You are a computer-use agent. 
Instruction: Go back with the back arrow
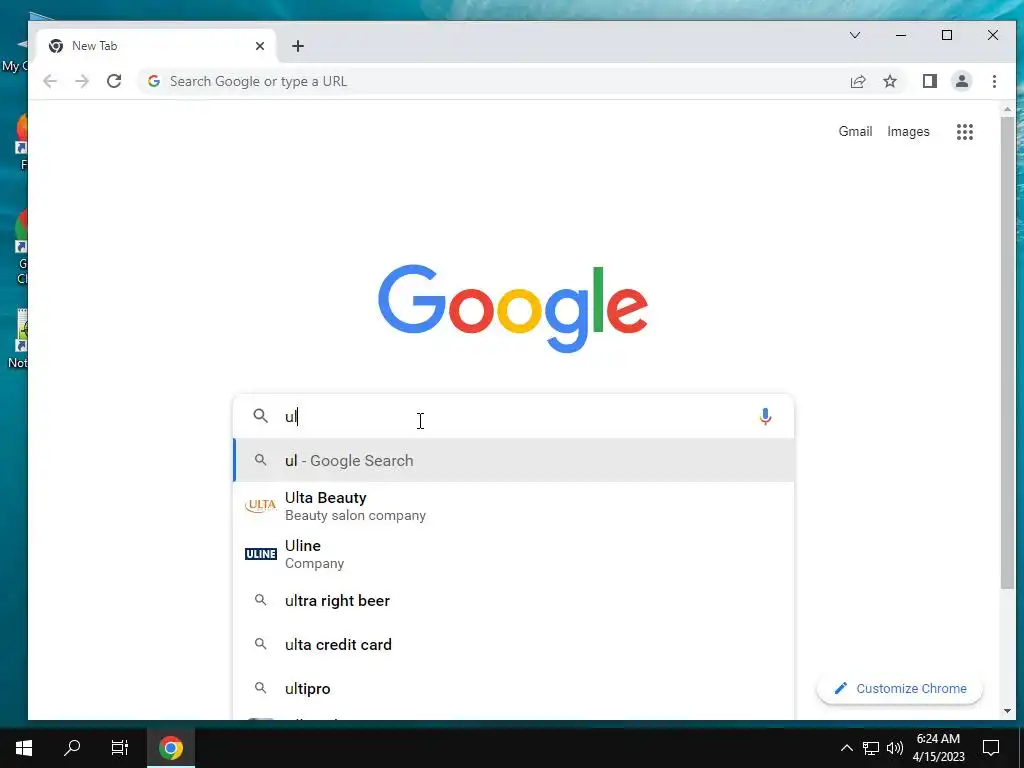(x=50, y=81)
